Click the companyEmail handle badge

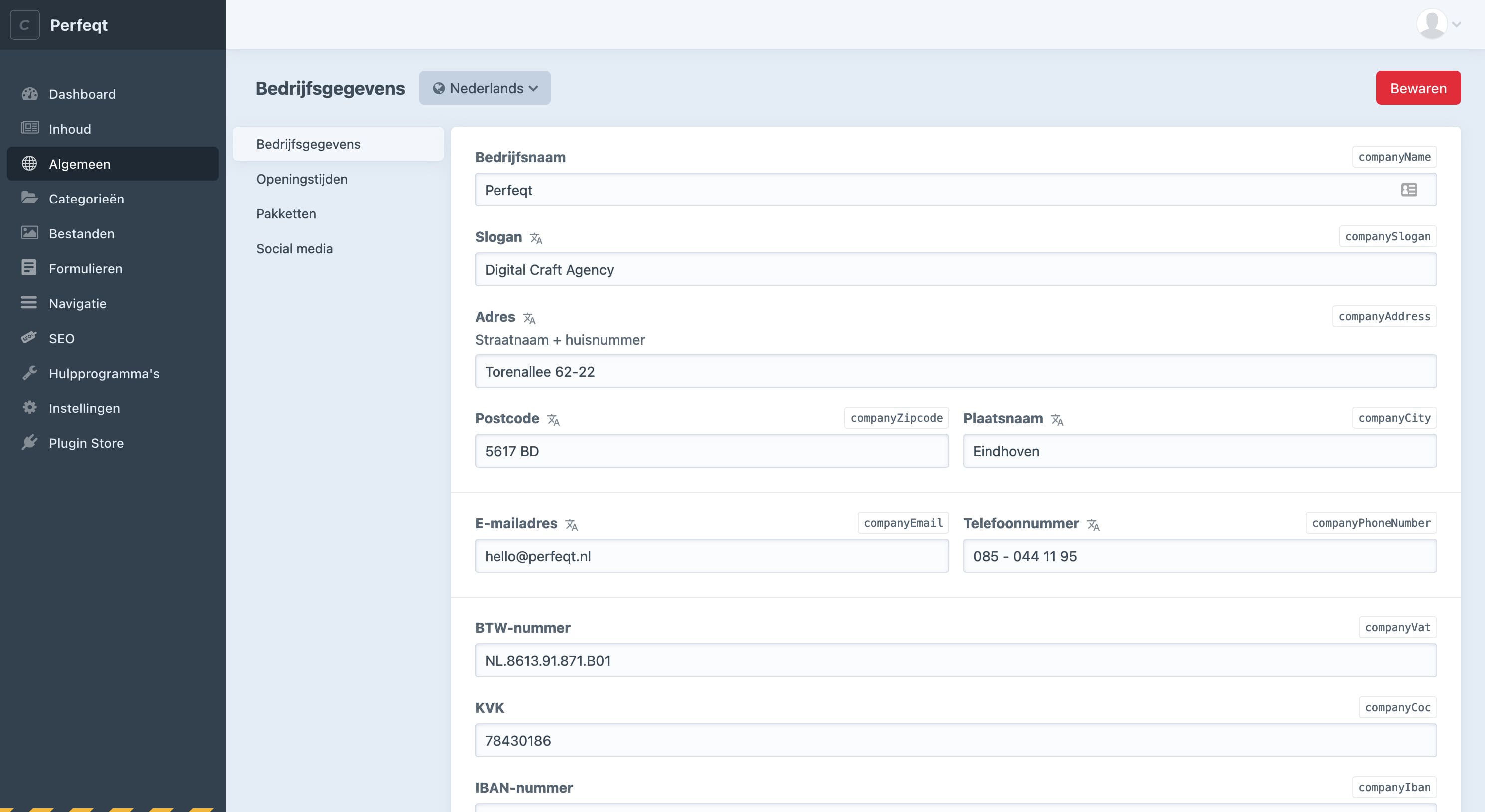[x=903, y=523]
